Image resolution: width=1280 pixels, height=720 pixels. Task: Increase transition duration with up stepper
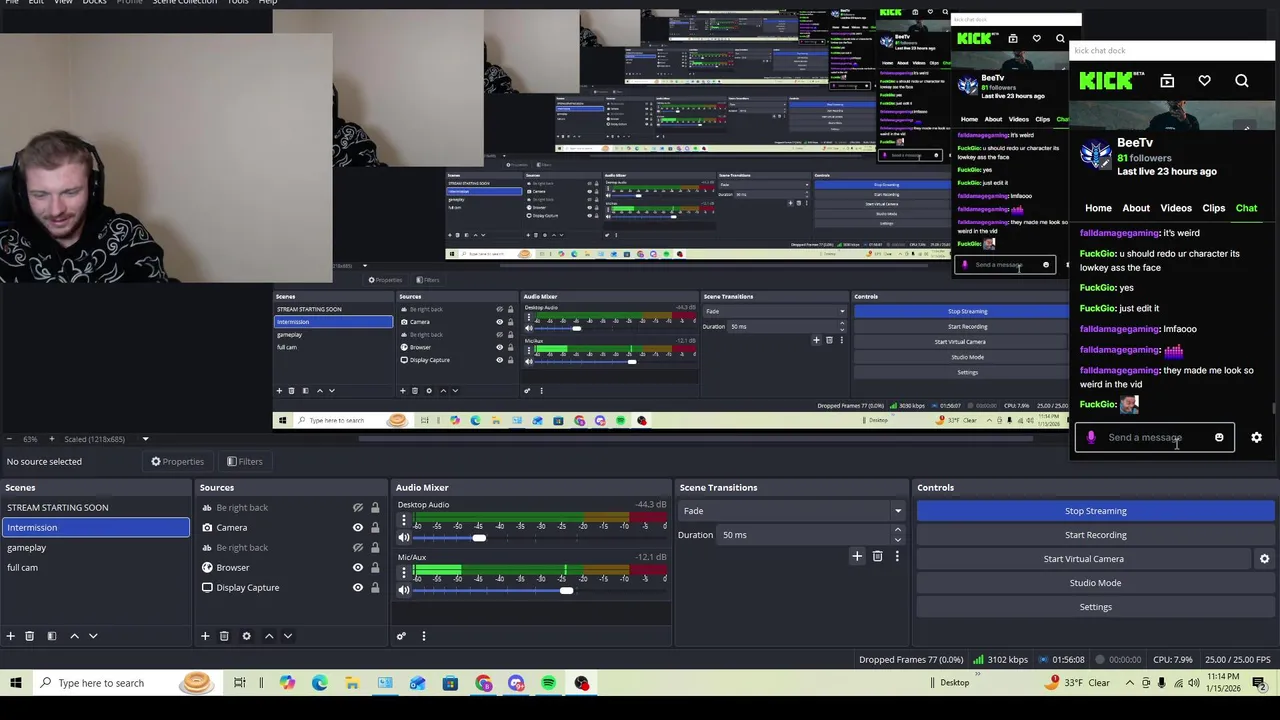point(897,530)
